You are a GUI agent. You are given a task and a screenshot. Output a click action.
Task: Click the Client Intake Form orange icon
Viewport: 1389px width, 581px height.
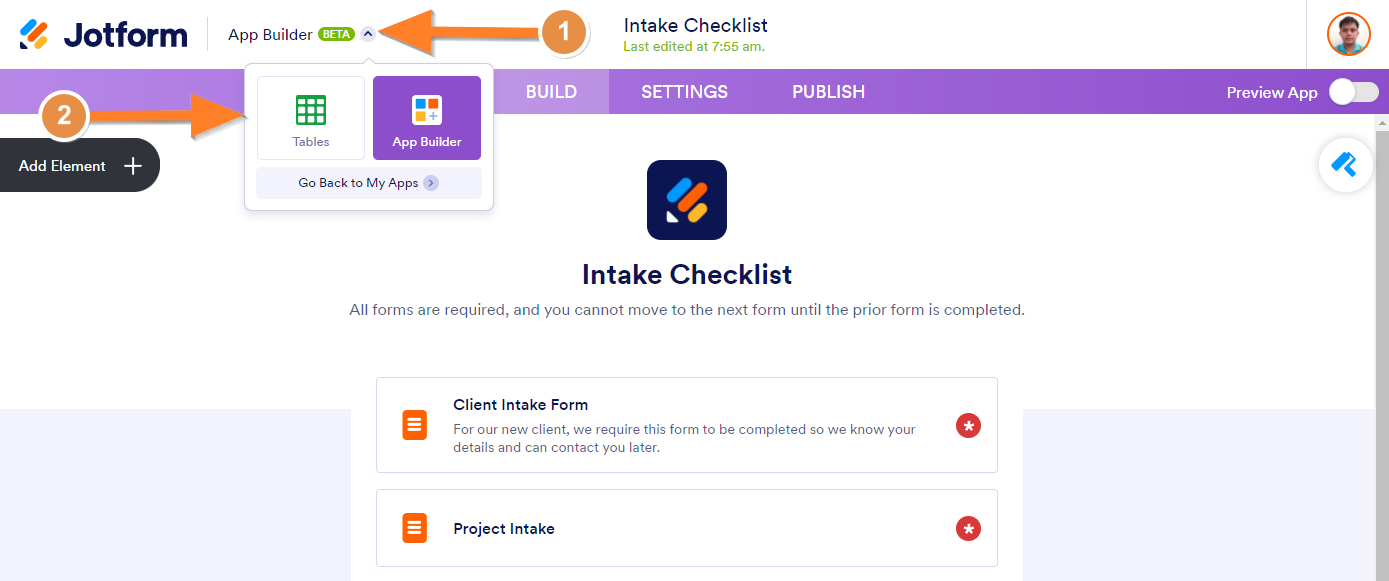[415, 425]
